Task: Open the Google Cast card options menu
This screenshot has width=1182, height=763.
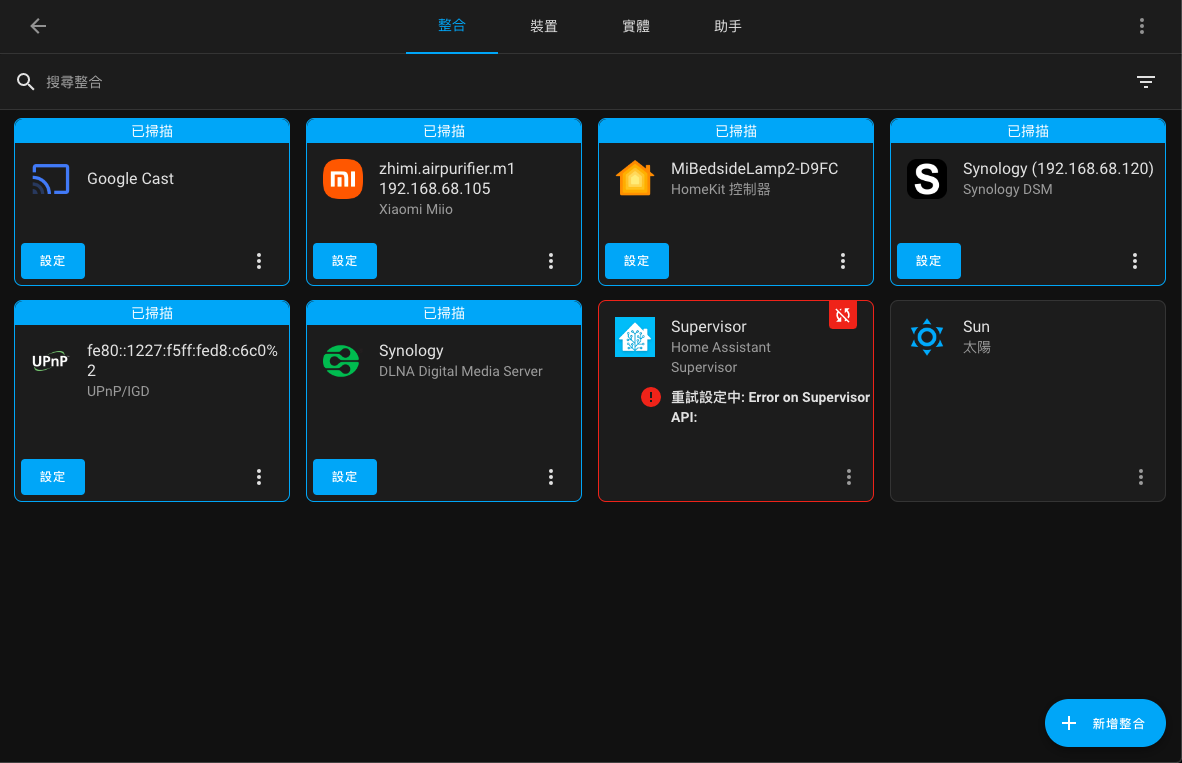Action: (x=259, y=261)
